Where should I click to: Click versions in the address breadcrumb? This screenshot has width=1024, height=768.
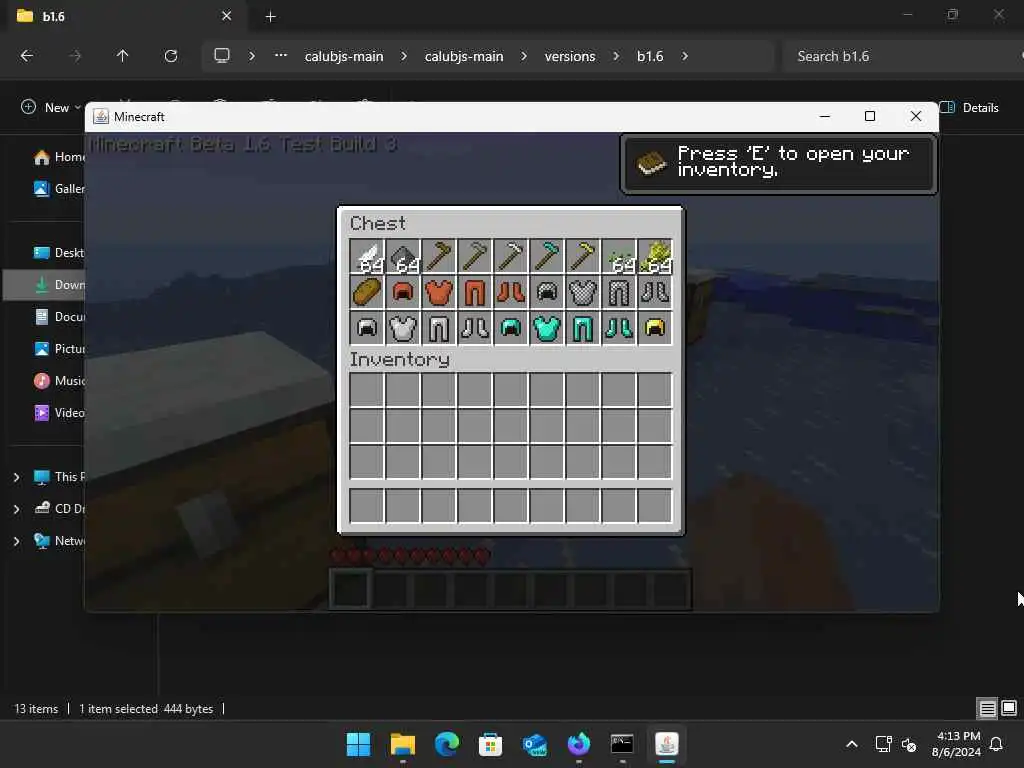pyautogui.click(x=569, y=56)
